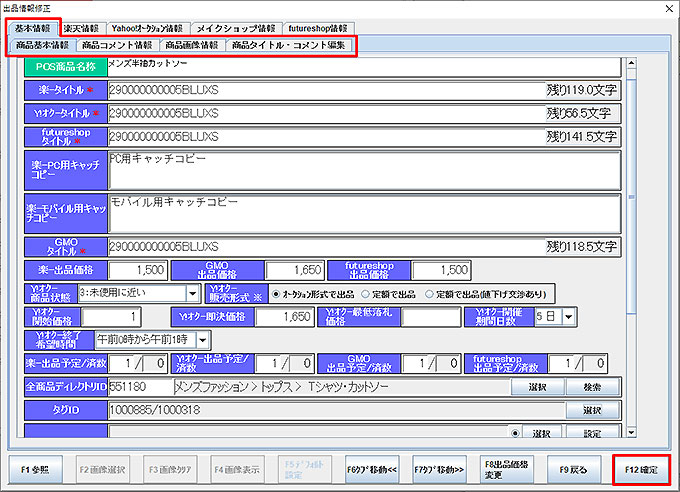Close the 出品情報修正 window
Screen dimensions: 680x492
point(667,7)
